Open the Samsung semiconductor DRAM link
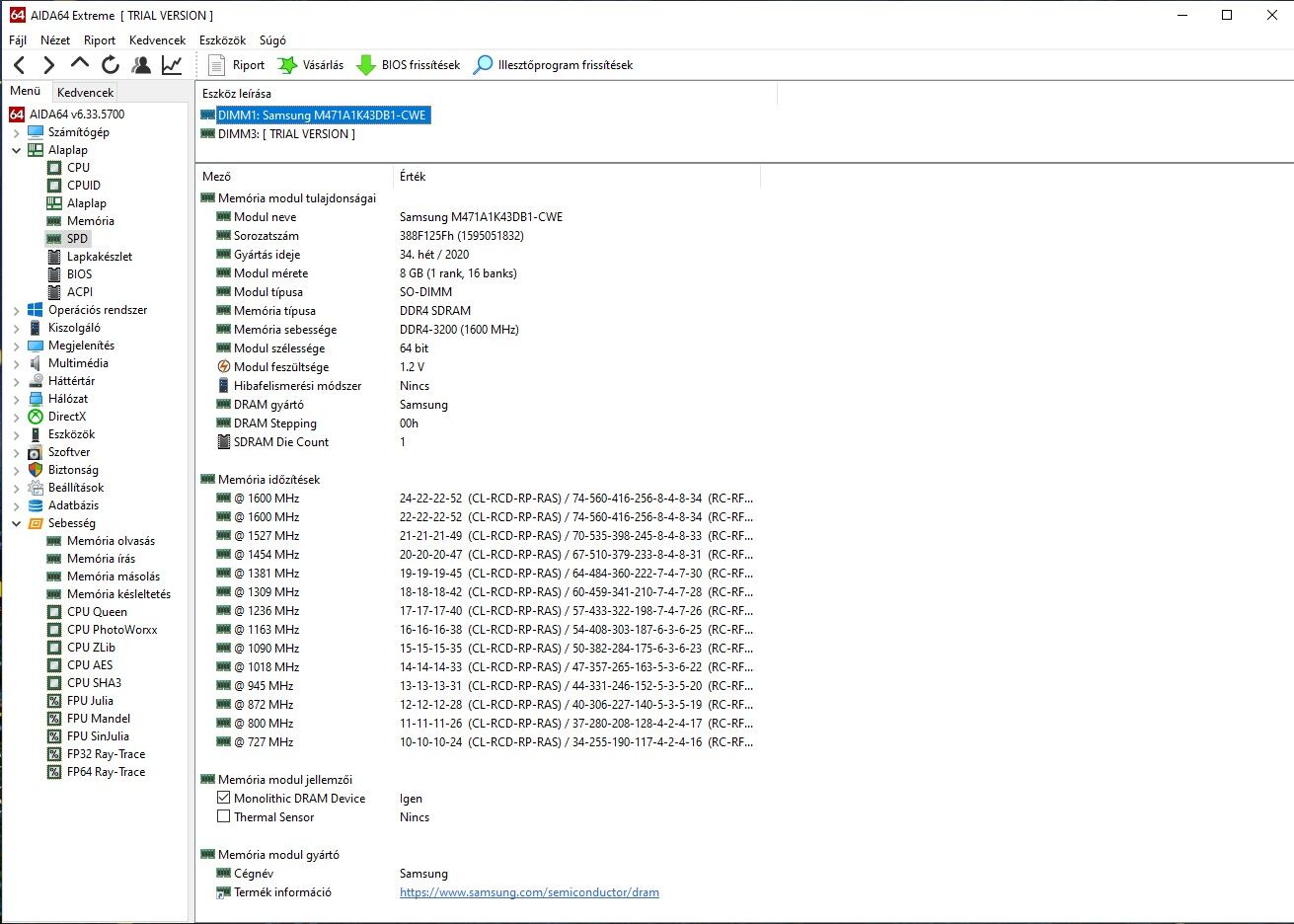The height and width of the screenshot is (924, 1294). (529, 892)
